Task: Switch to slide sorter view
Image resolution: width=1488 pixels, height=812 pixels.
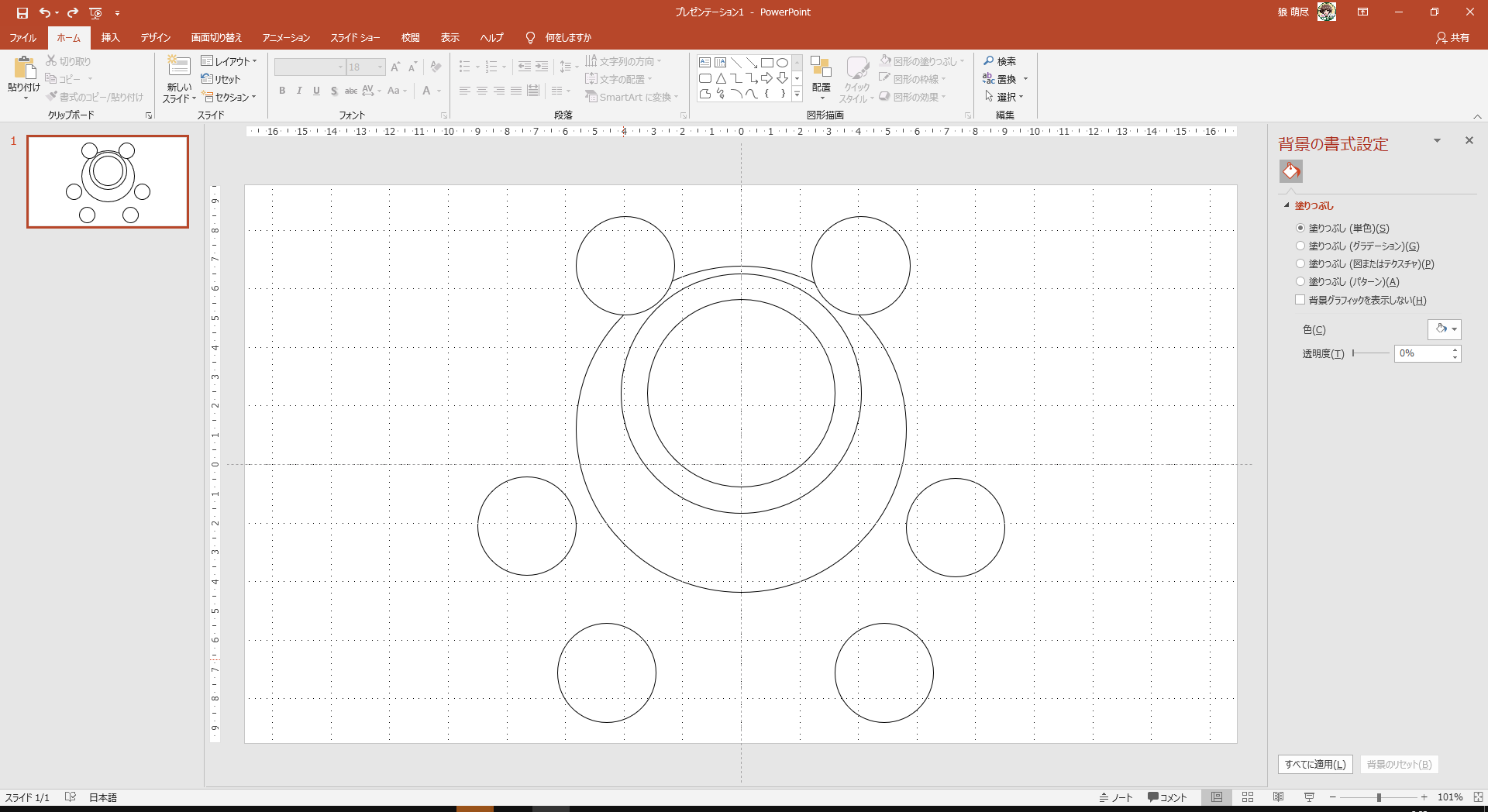Action: tap(1248, 797)
